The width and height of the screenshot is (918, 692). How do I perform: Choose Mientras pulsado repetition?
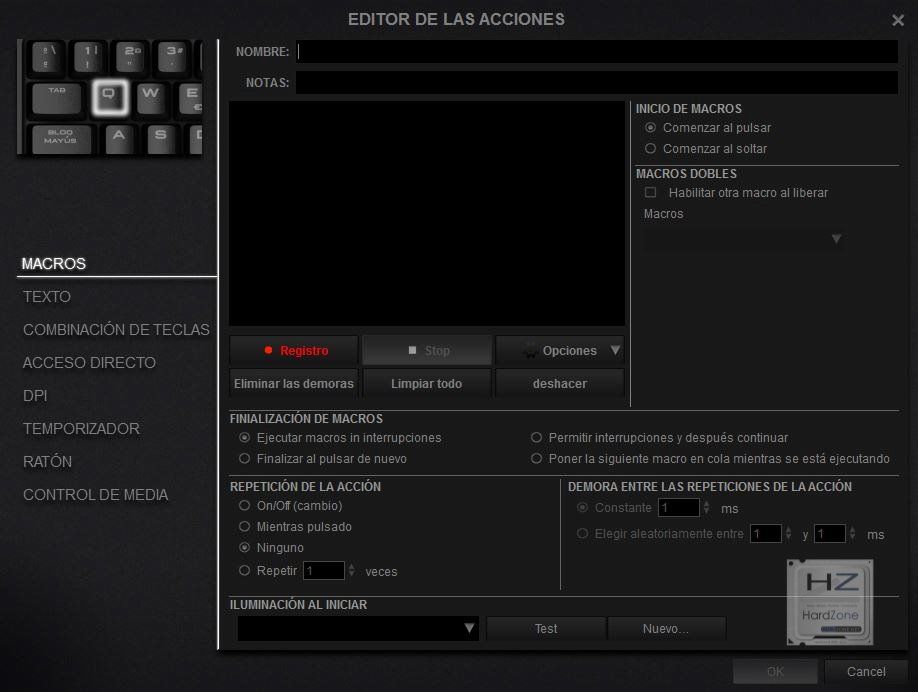pyautogui.click(x=245, y=527)
